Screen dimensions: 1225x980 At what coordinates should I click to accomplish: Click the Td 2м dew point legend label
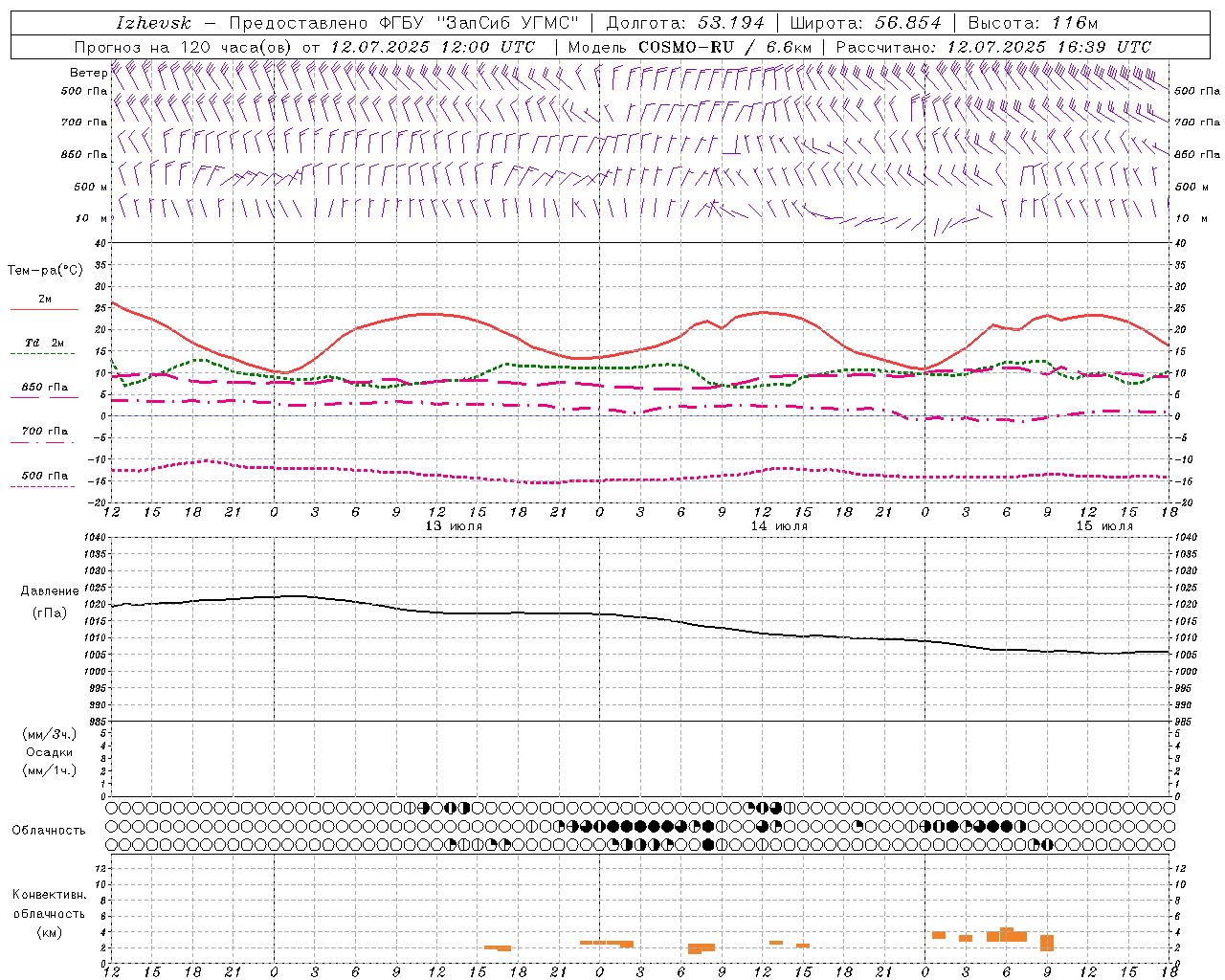click(45, 343)
